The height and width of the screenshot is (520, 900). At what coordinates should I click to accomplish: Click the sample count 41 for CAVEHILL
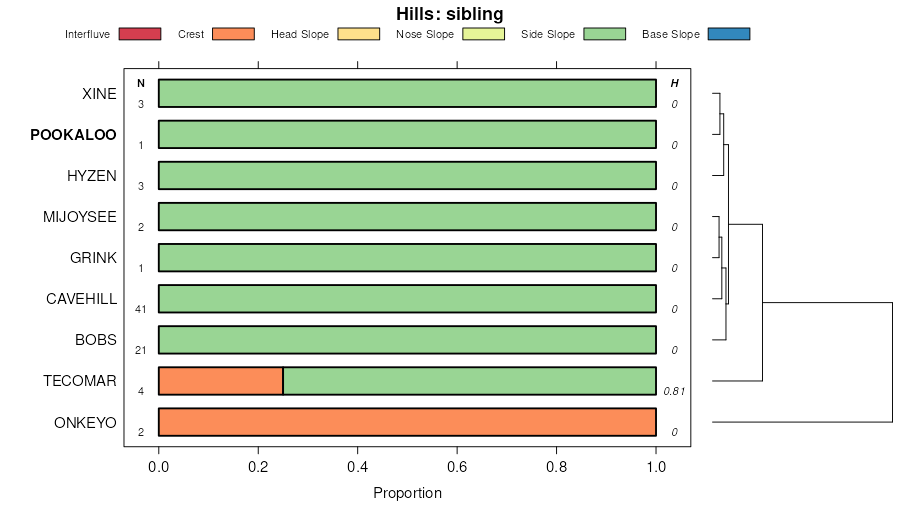(x=141, y=309)
